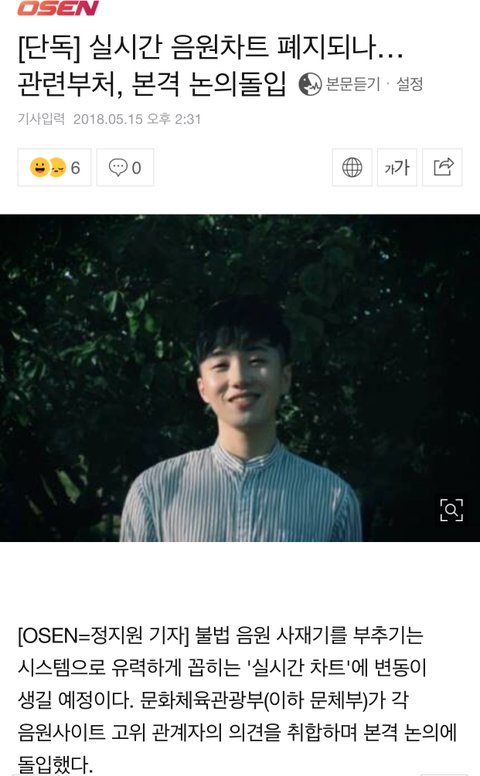This screenshot has height=776, width=480.
Task: Click the comment count showing 0
Action: [x=137, y=168]
